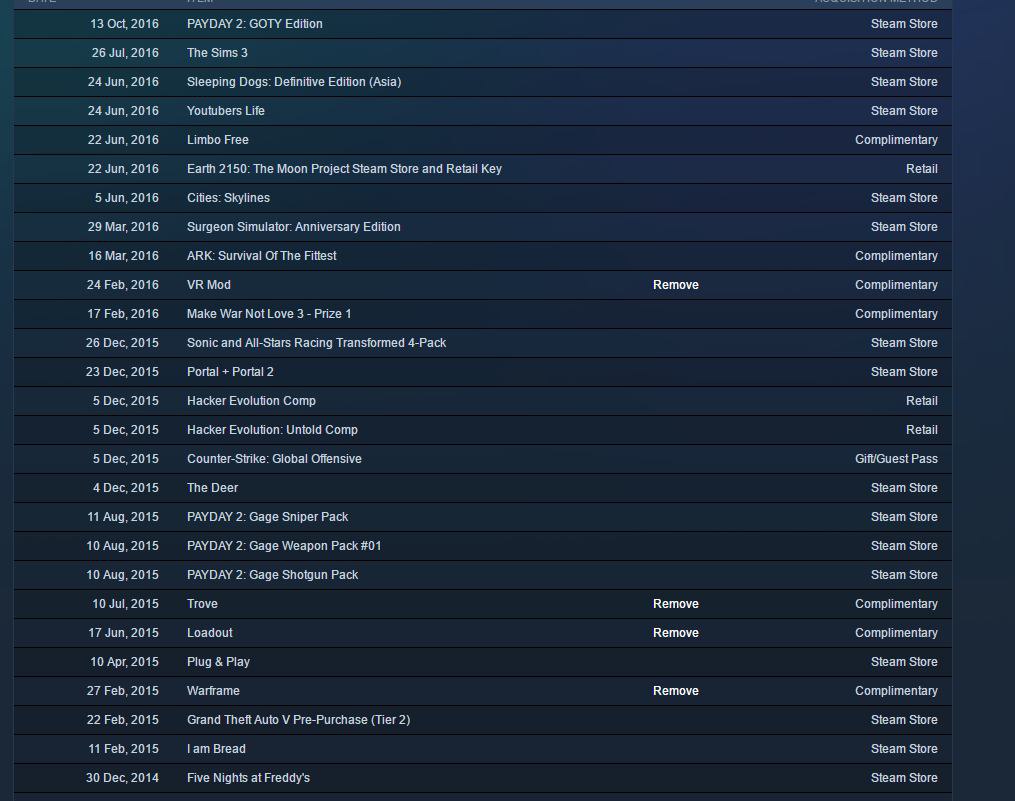Select 'PAYDAY 2: GOTY Edition' item text
The width and height of the screenshot is (1015, 801).
pos(254,24)
